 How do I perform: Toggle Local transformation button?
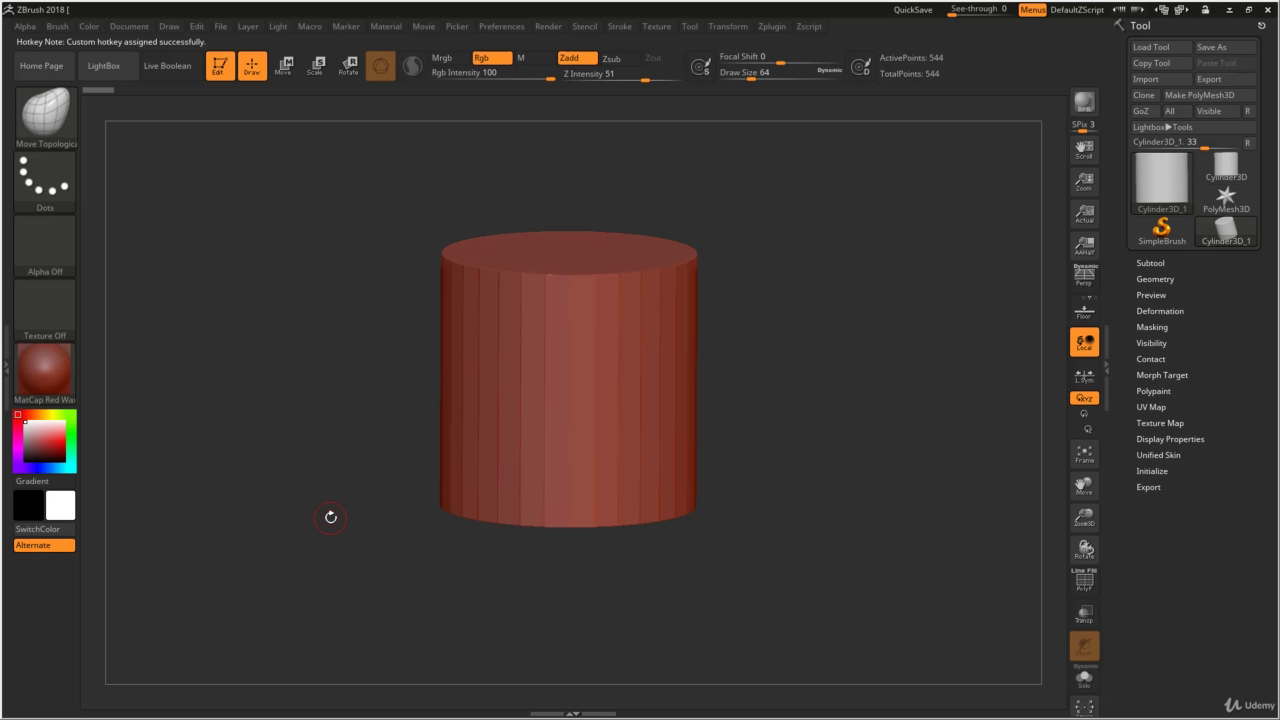point(1084,342)
